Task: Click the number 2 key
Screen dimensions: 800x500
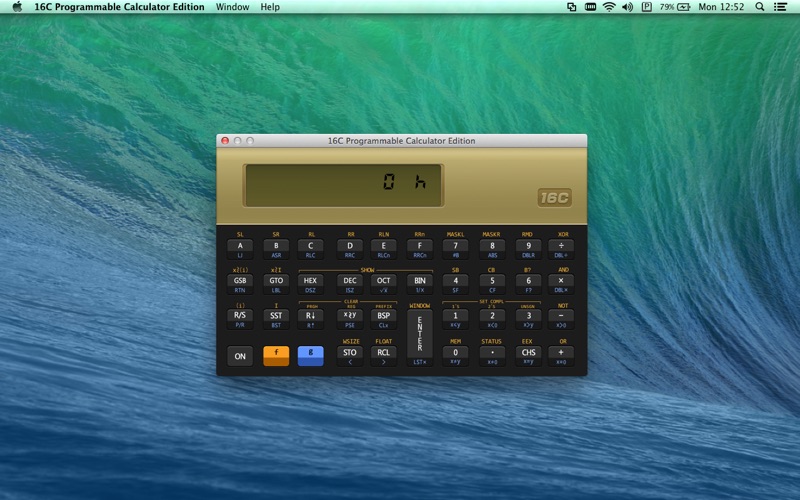Action: [492, 319]
